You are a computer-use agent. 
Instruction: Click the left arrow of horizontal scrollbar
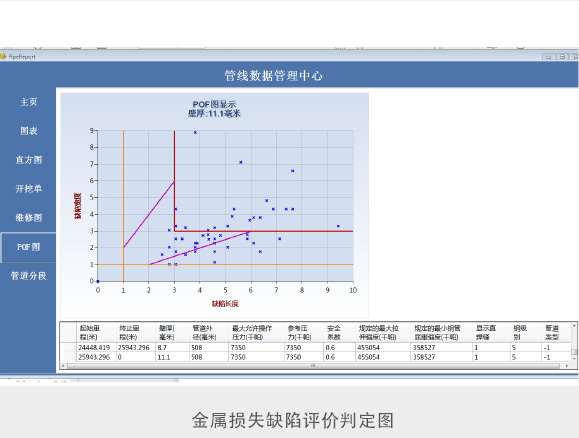[63, 366]
